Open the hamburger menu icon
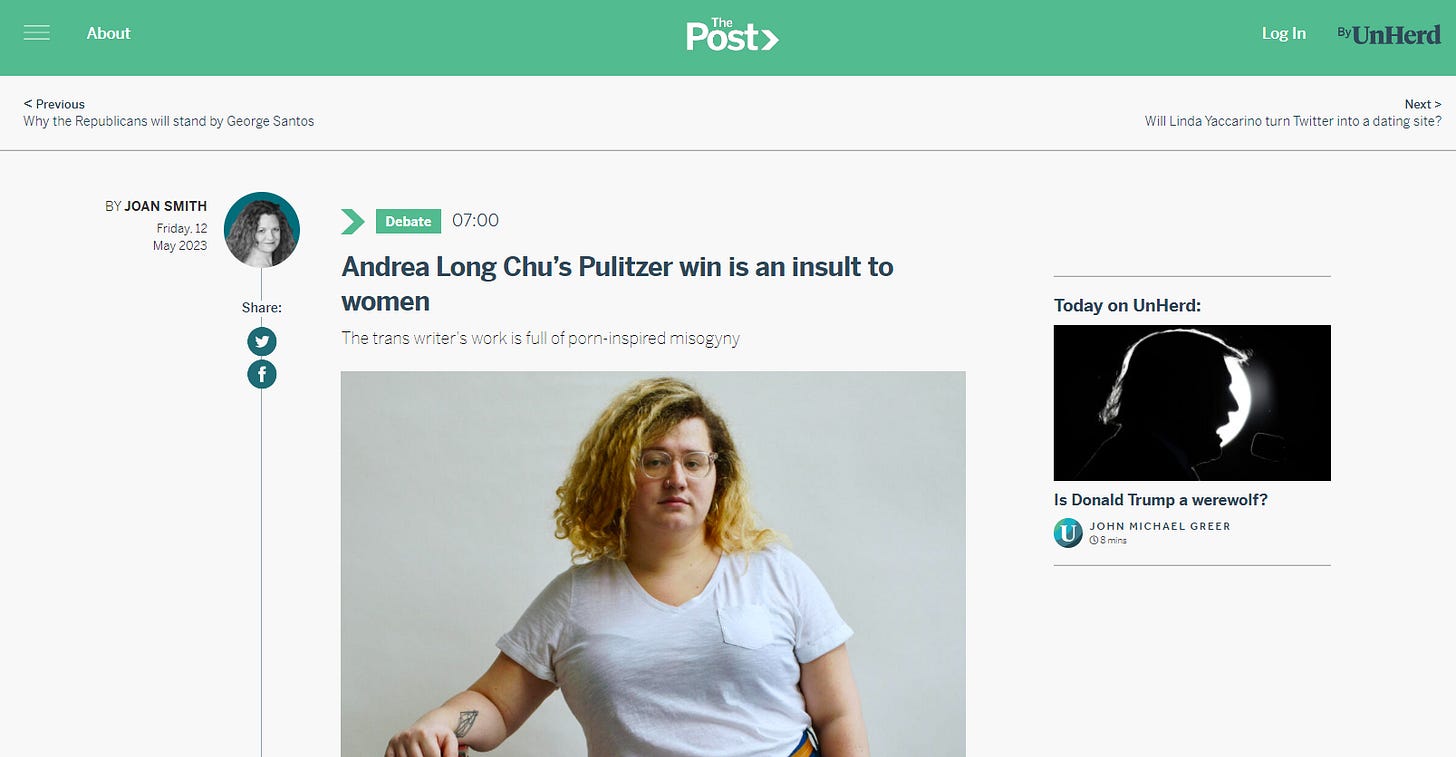This screenshot has height=757, width=1456. point(37,33)
